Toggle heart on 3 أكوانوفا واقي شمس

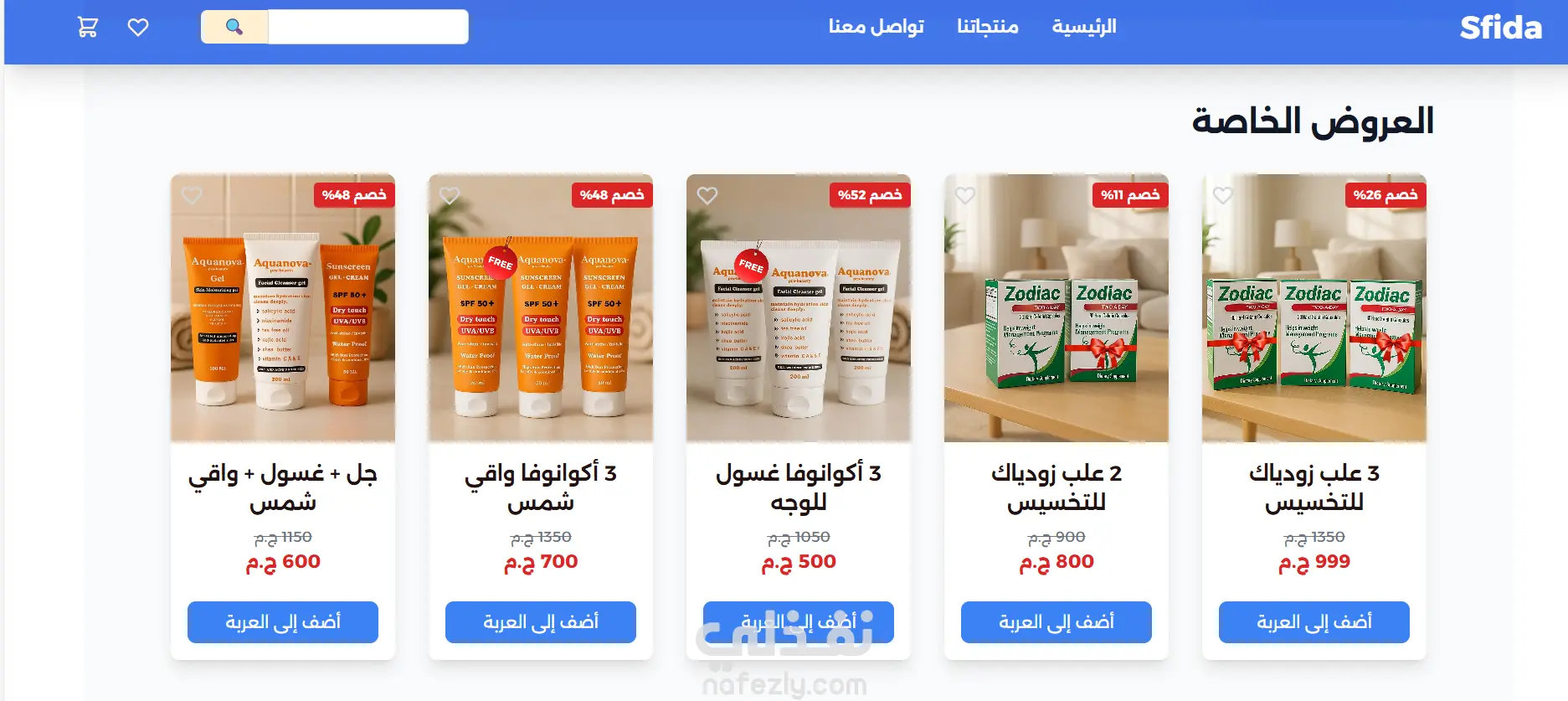(x=450, y=195)
